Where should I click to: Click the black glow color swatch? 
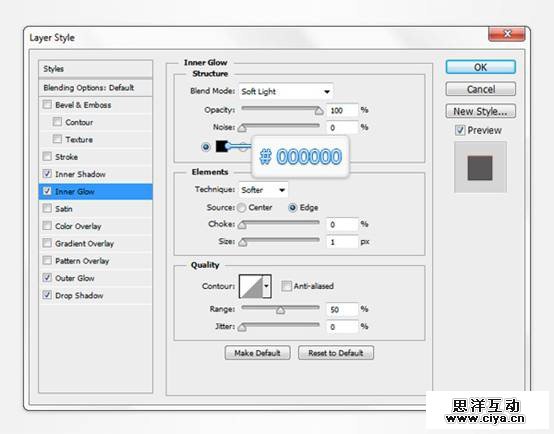tap(222, 146)
